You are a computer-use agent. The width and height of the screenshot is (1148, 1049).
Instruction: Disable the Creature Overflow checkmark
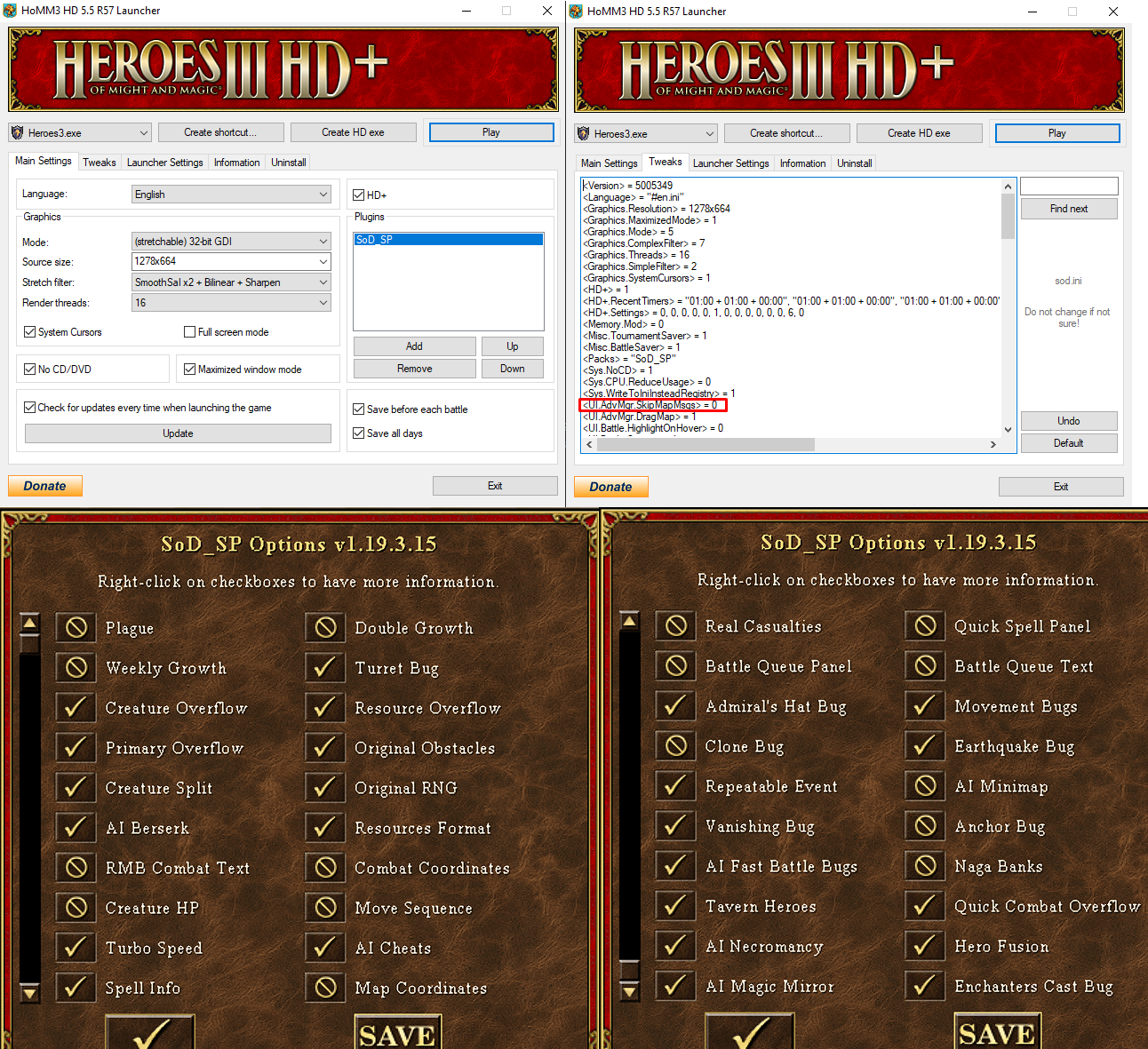pos(76,708)
